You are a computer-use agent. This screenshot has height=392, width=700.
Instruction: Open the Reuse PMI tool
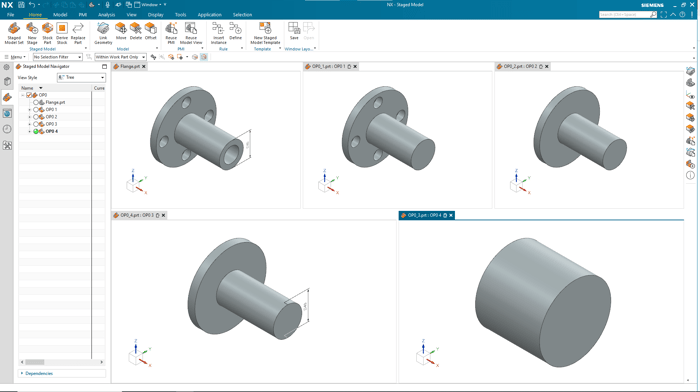click(x=171, y=33)
